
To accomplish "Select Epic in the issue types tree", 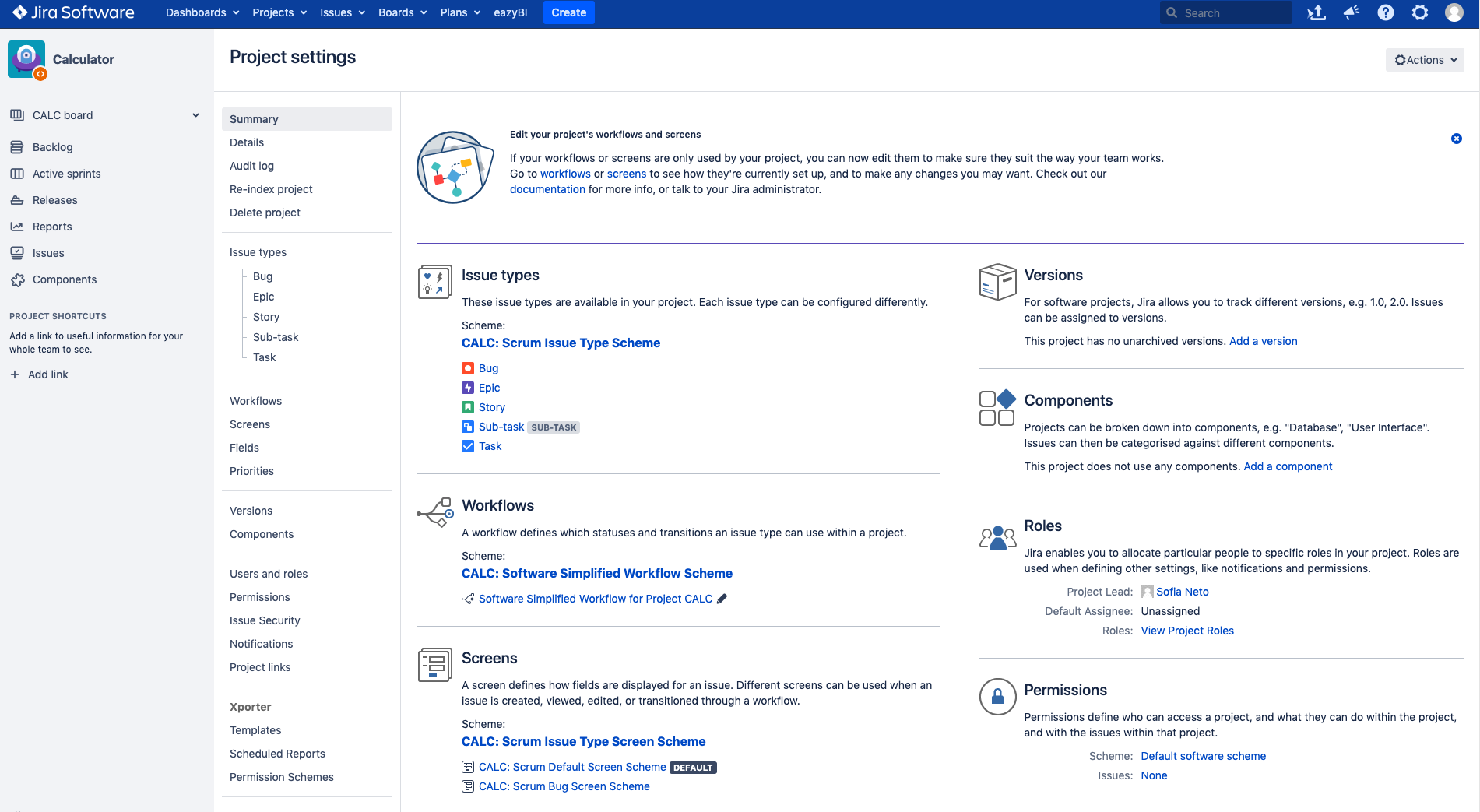I will (263, 297).
